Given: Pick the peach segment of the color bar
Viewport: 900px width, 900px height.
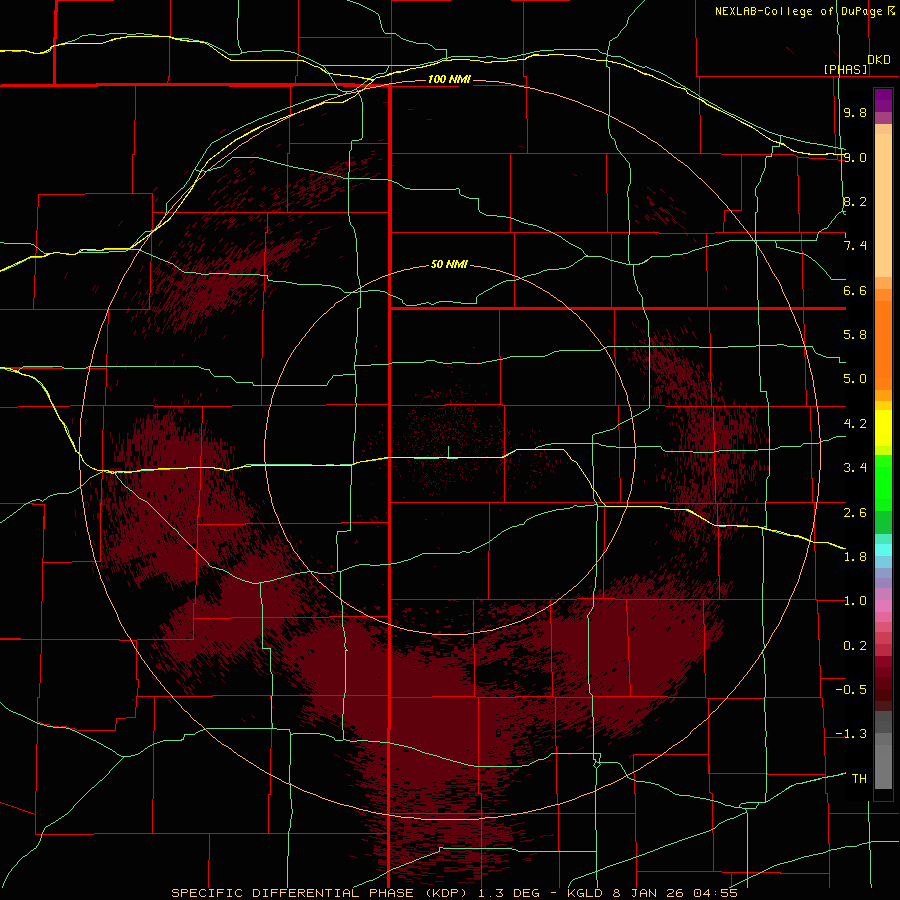Looking at the screenshot, I should coord(883,201).
